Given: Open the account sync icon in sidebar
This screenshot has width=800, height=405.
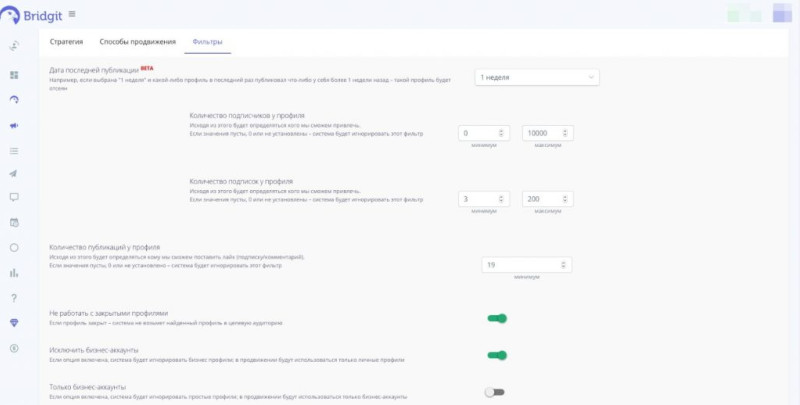Looking at the screenshot, I should 14,46.
